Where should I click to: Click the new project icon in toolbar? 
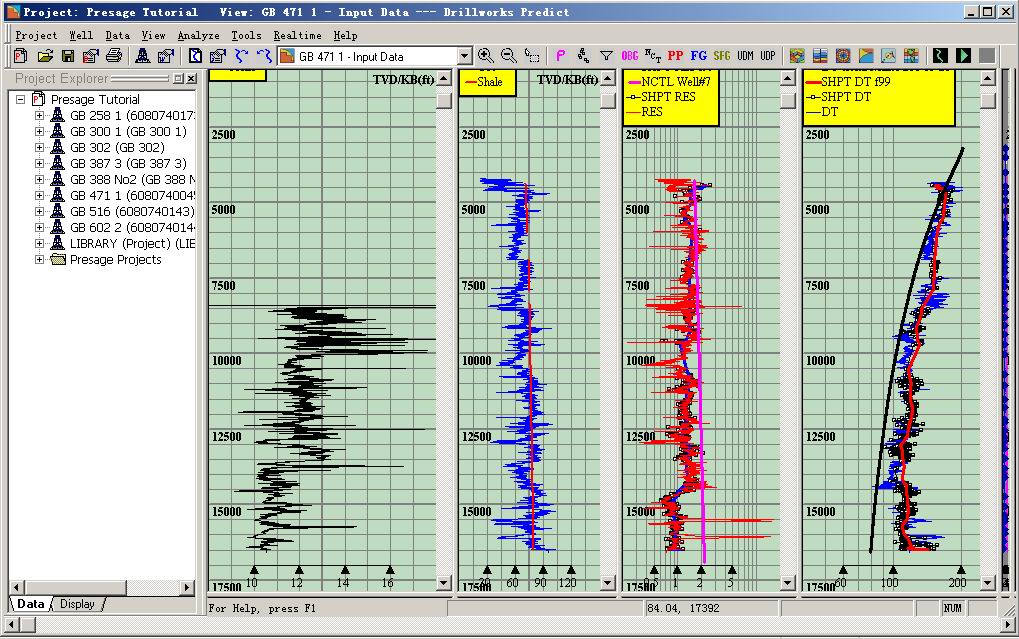[21, 56]
